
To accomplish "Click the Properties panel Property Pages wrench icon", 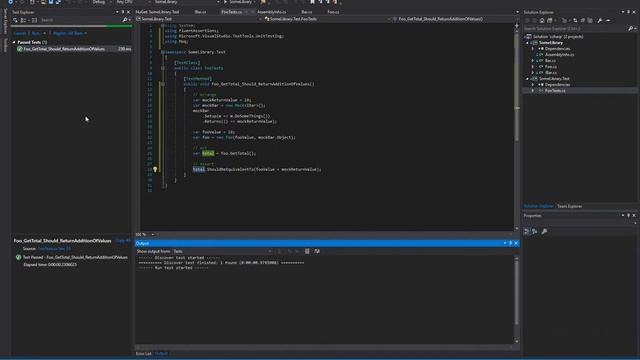I will (544, 231).
